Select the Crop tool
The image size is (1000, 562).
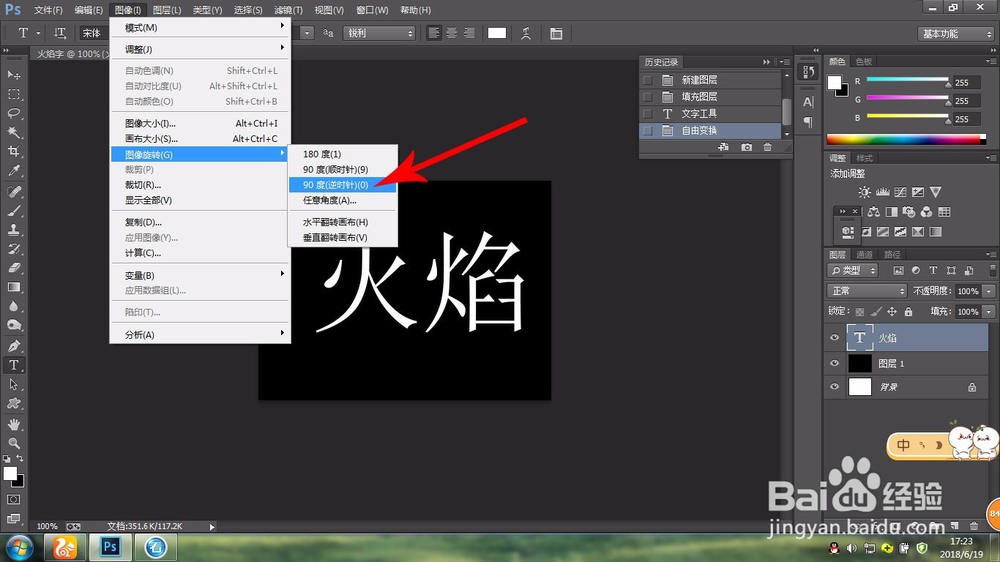[13, 152]
